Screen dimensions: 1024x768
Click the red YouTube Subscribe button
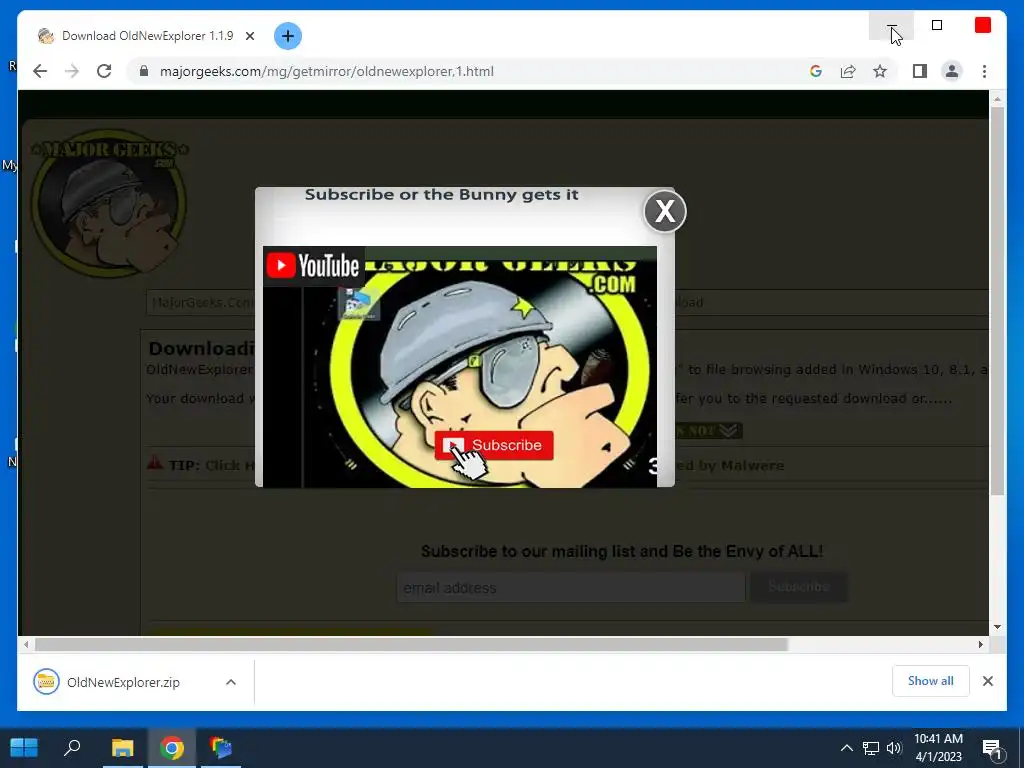[494, 445]
